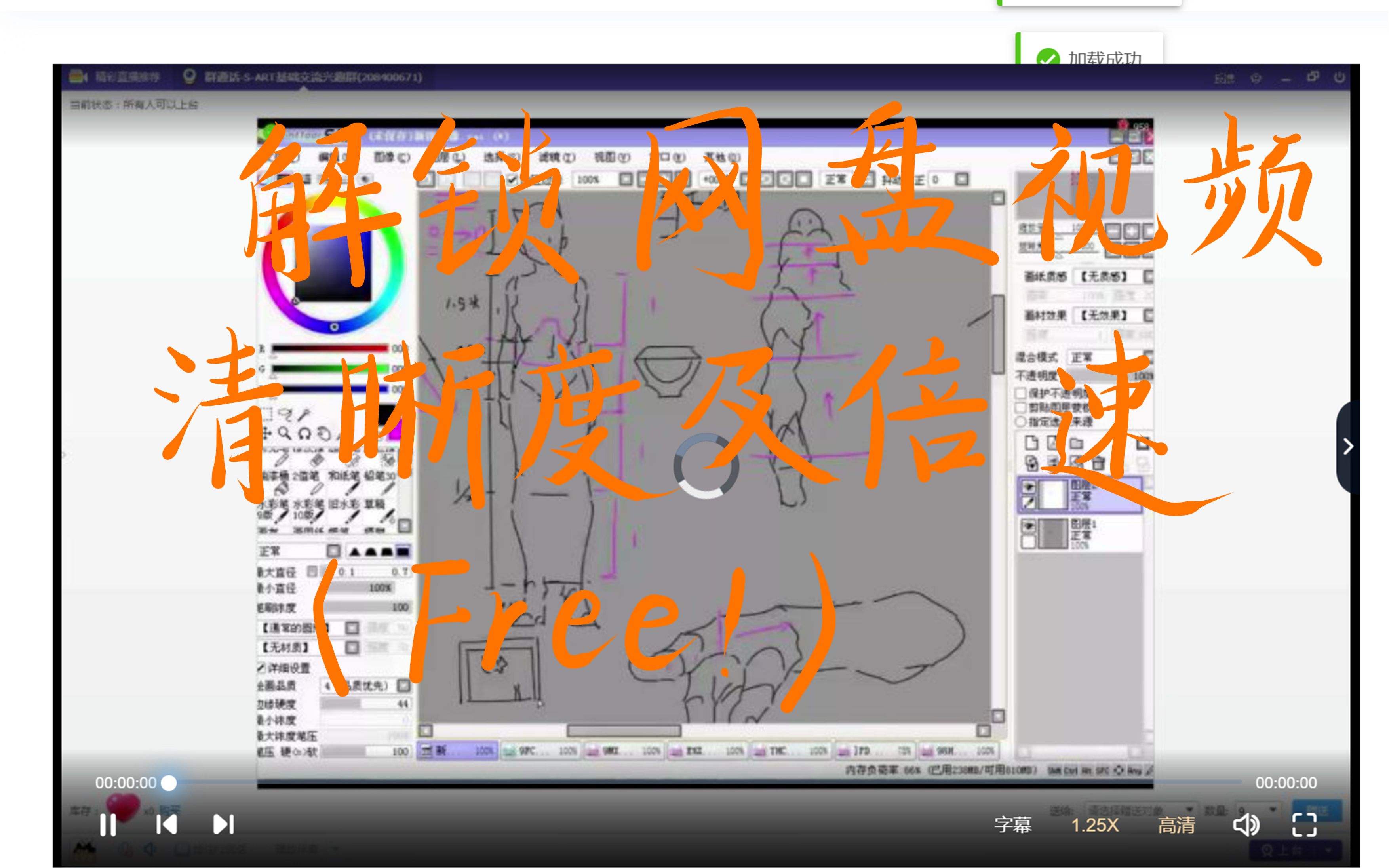Click the 100% zoom field in toolbar

point(596,180)
